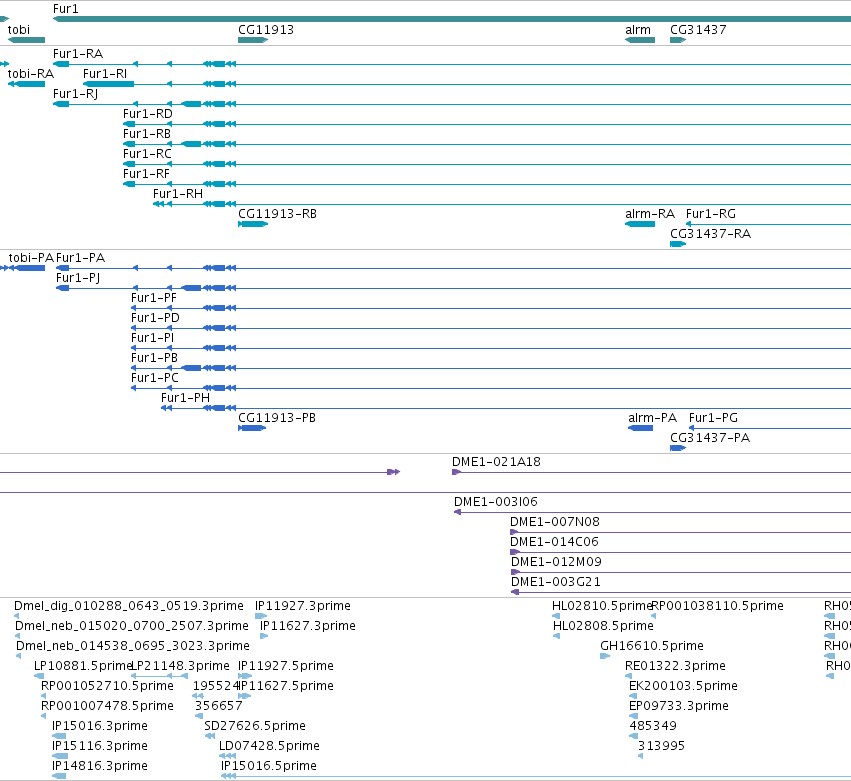
Task: Select the tobi gene feature
Action: [27, 40]
